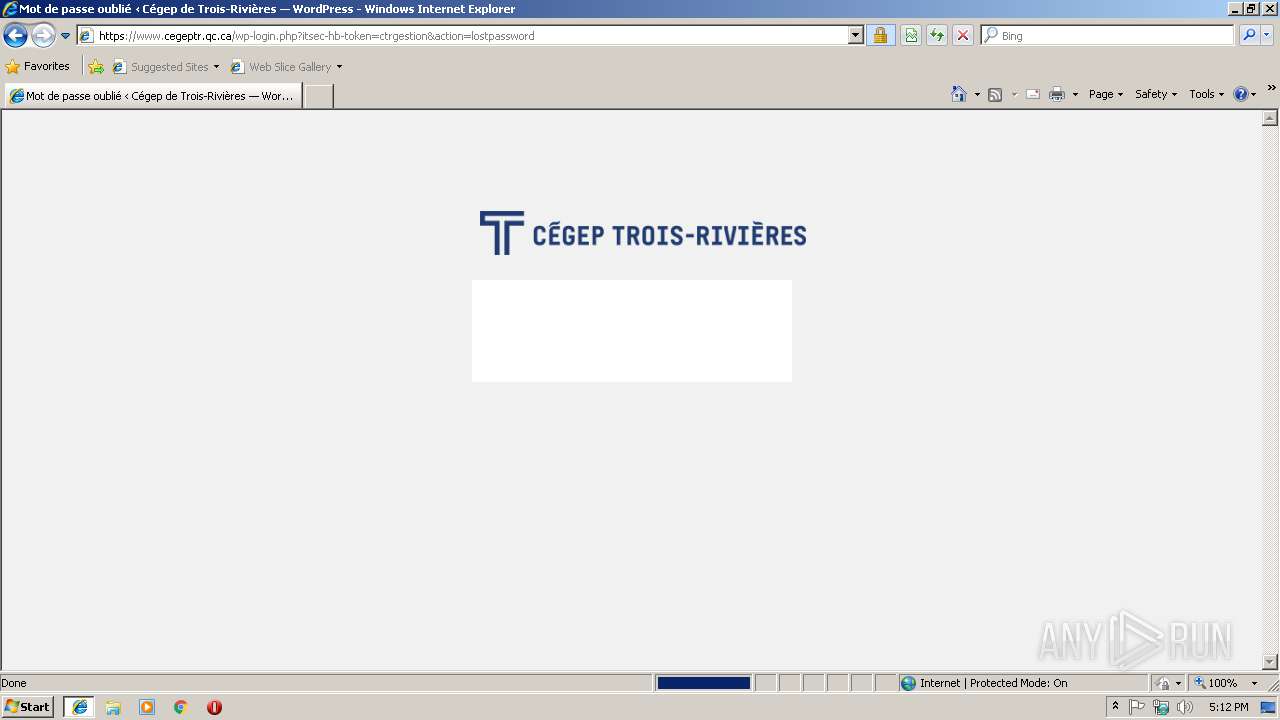Click the Action Center flag icon
Viewport: 1280px width, 720px height.
(1137, 707)
